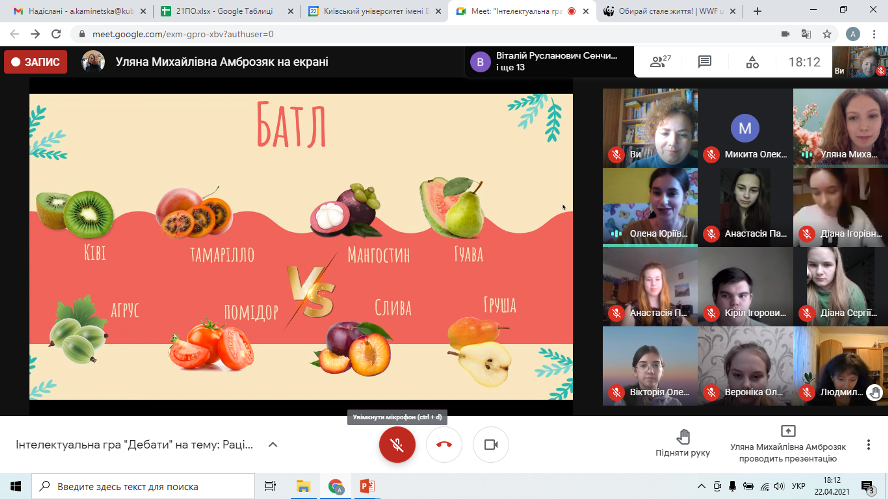Close the Meet browser tab

586,11
